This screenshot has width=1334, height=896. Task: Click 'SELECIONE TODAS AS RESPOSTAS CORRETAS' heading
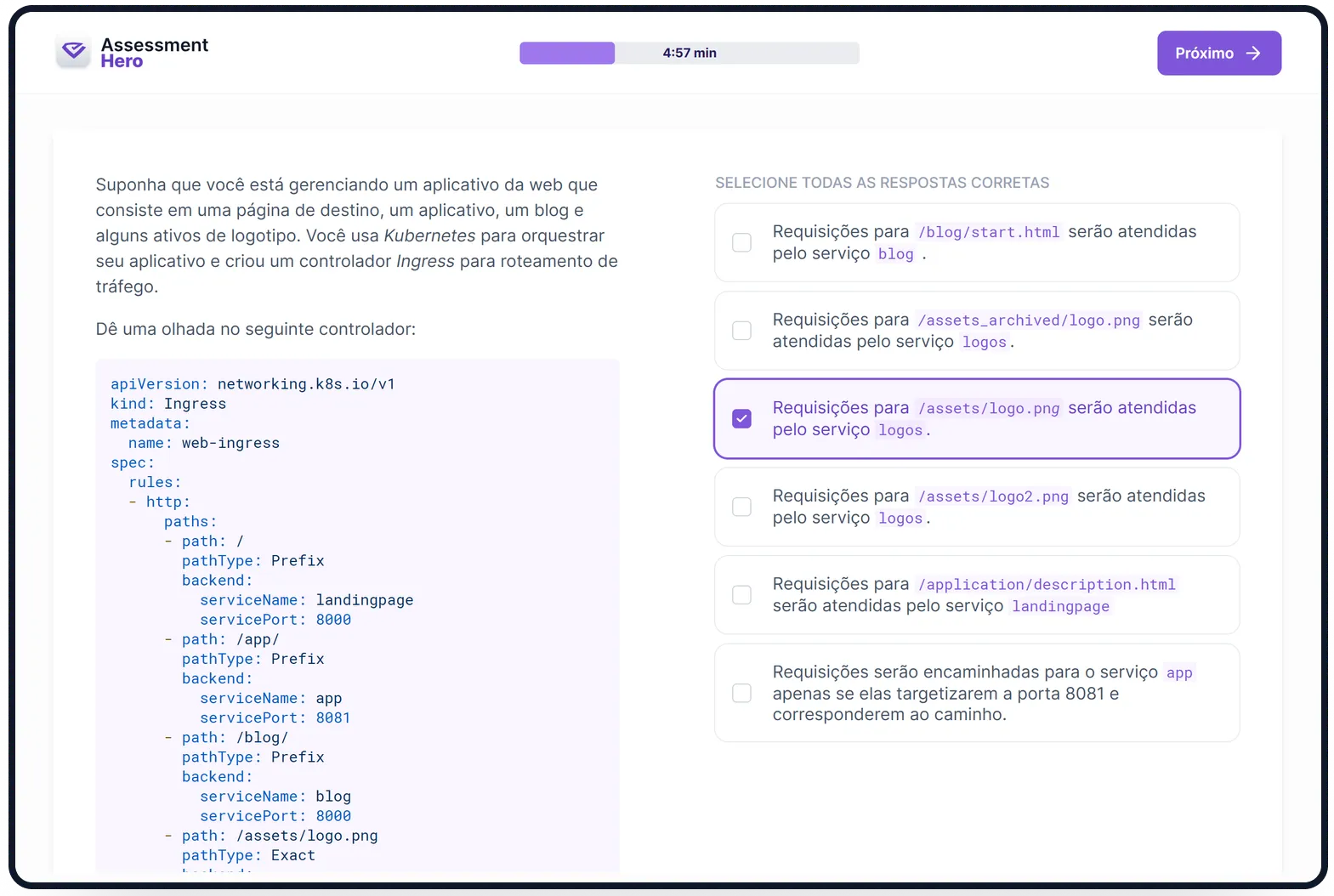[882, 183]
